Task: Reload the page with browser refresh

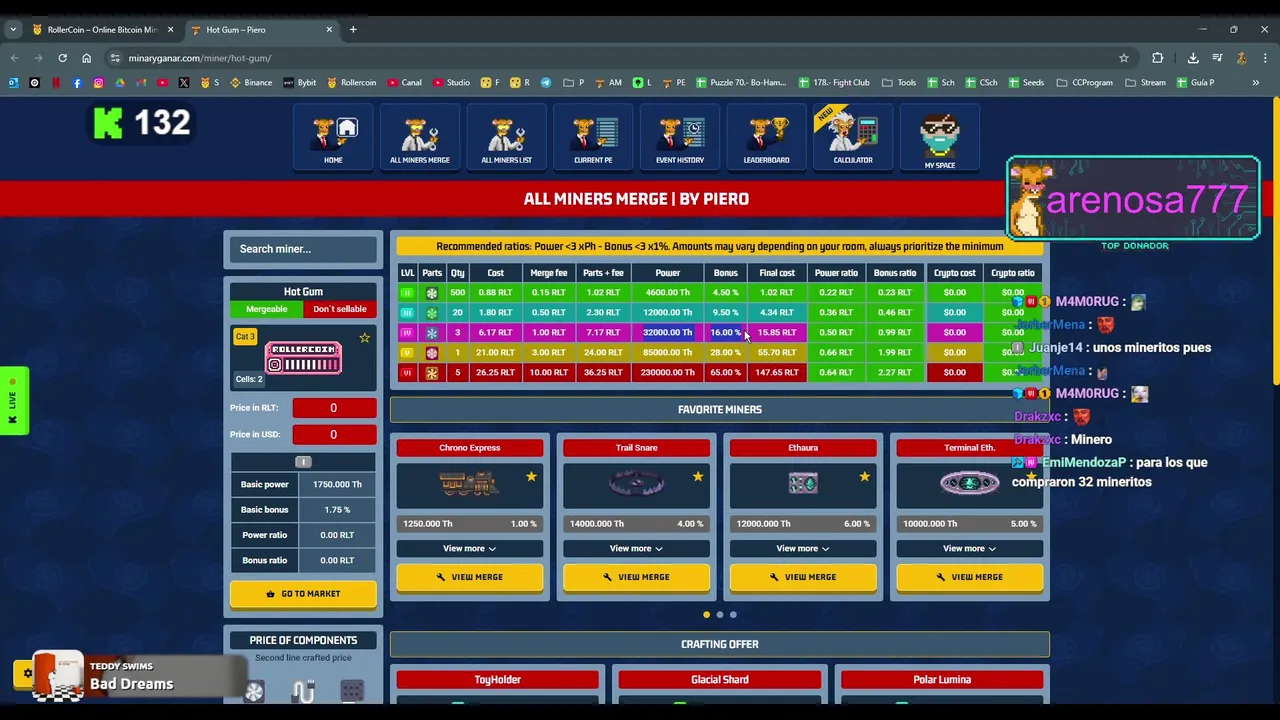Action: coord(62,58)
